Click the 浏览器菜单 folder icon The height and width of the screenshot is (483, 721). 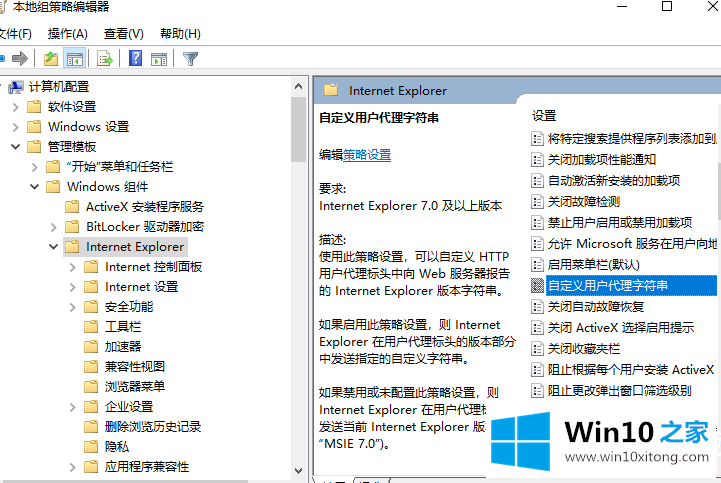point(91,386)
